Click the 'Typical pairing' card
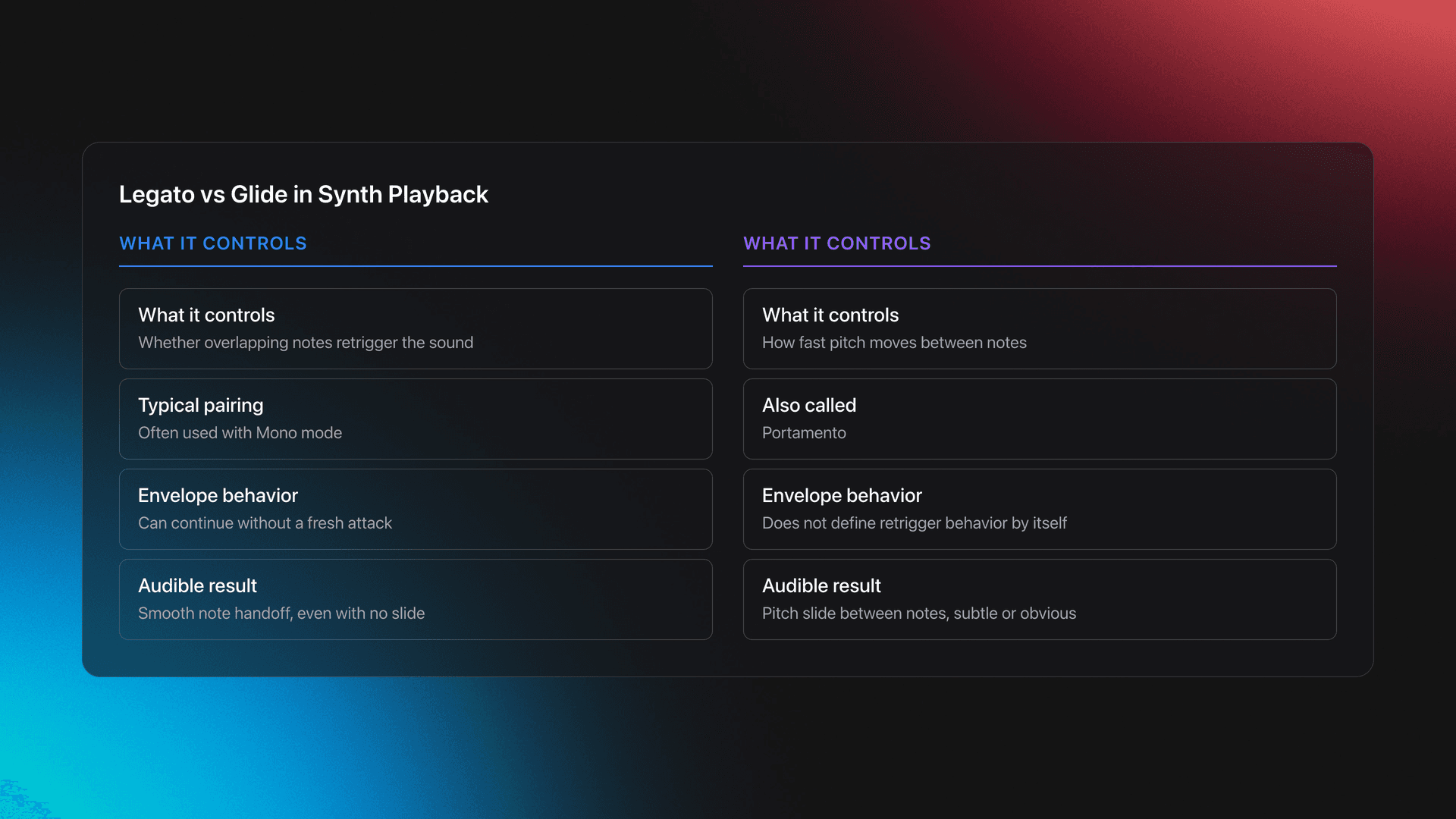 click(x=416, y=419)
